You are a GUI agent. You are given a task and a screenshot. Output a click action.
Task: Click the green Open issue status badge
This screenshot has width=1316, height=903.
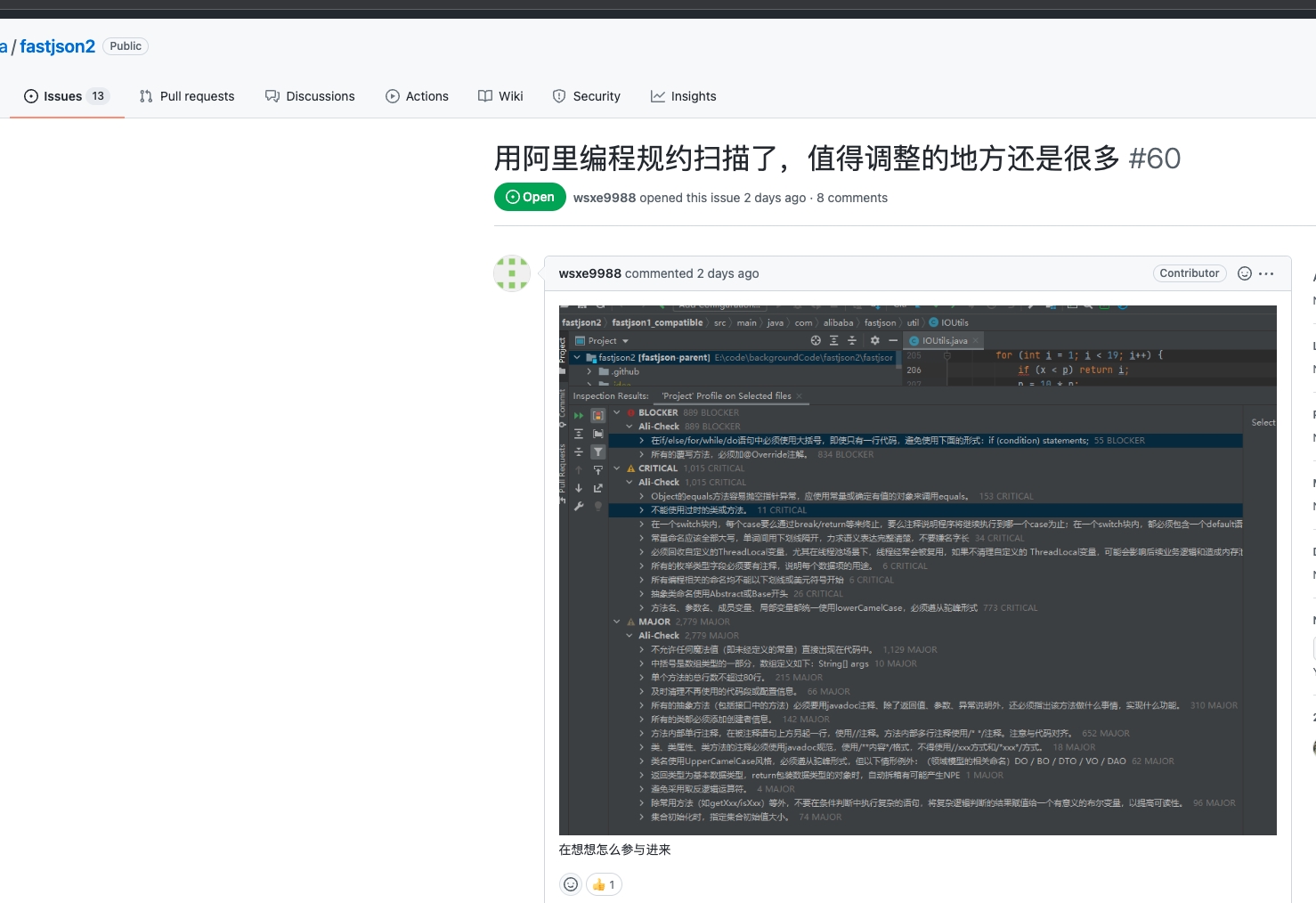coord(530,197)
